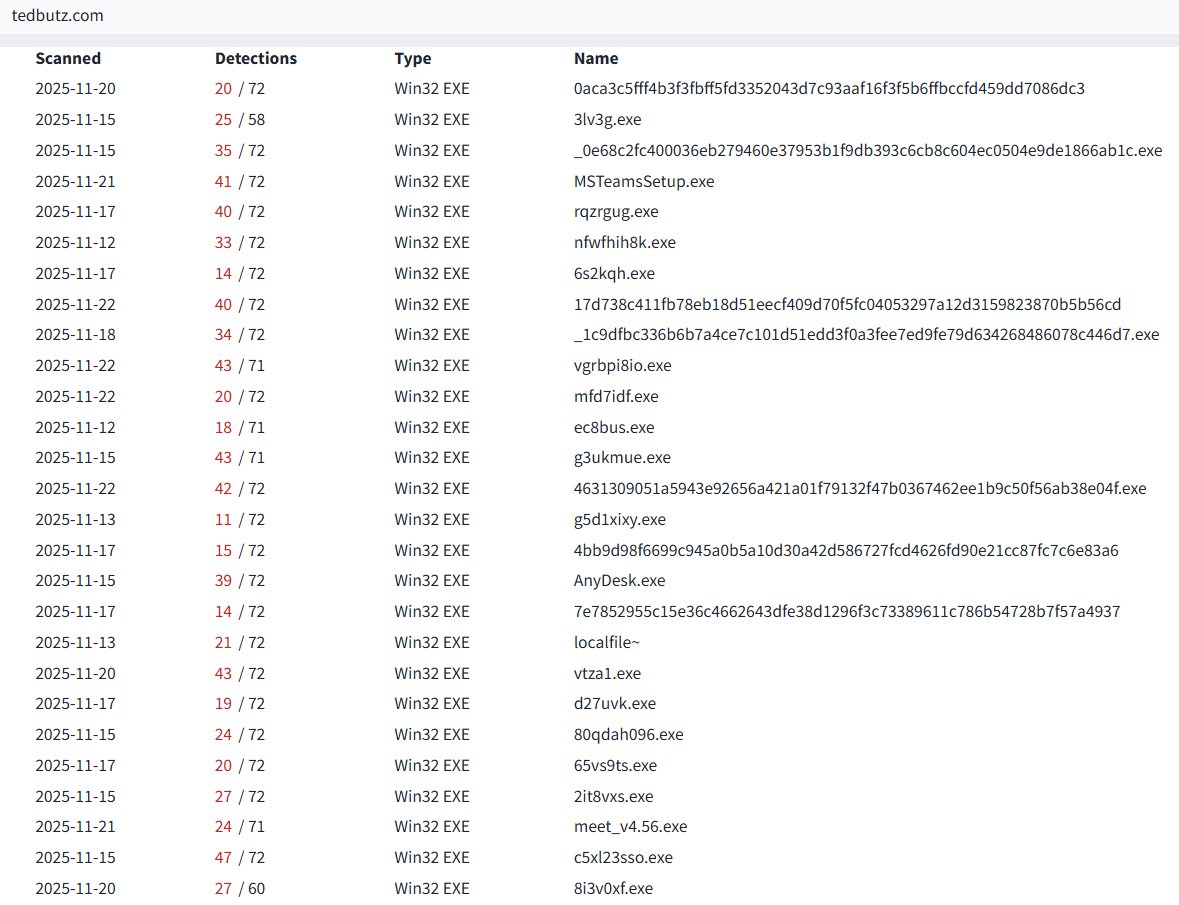Open the MSTeamsSetup.exe scan details
Viewport: 1179px width, 905px height.
(x=644, y=181)
